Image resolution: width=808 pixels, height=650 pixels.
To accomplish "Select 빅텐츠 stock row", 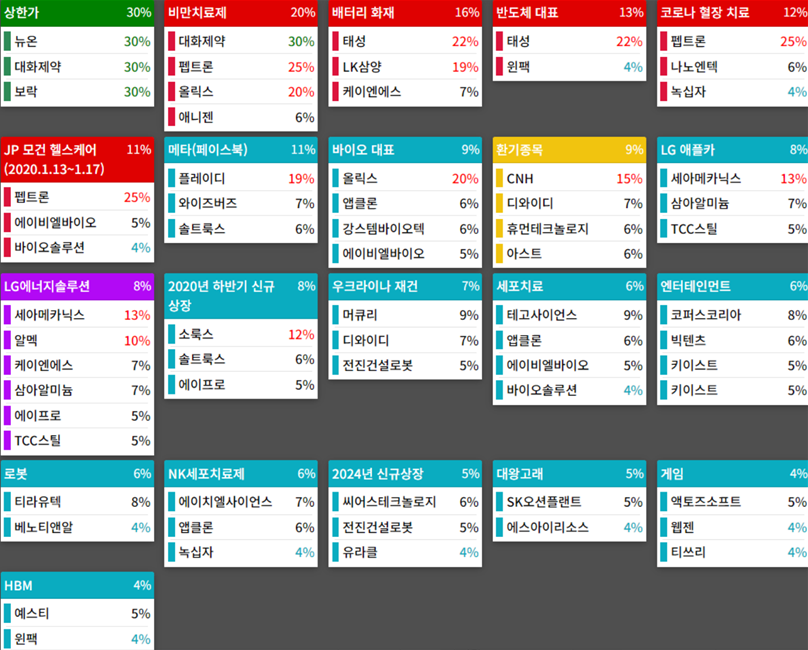I will pos(733,340).
